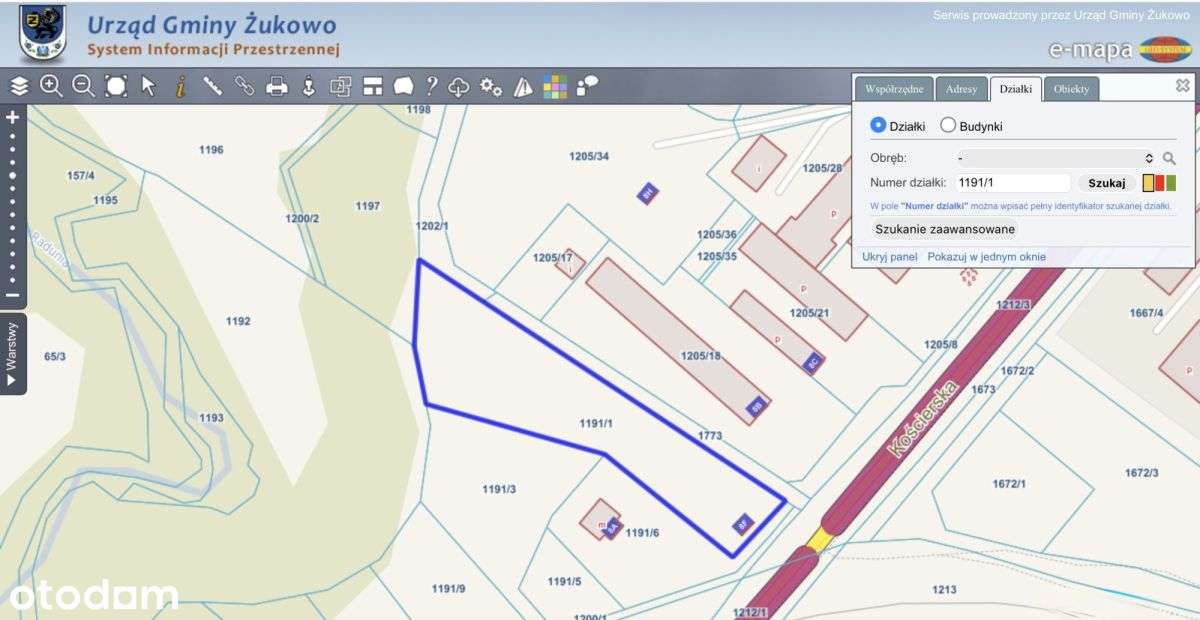Click parcel label 1213 on map
This screenshot has height=620, width=1200.
click(944, 590)
